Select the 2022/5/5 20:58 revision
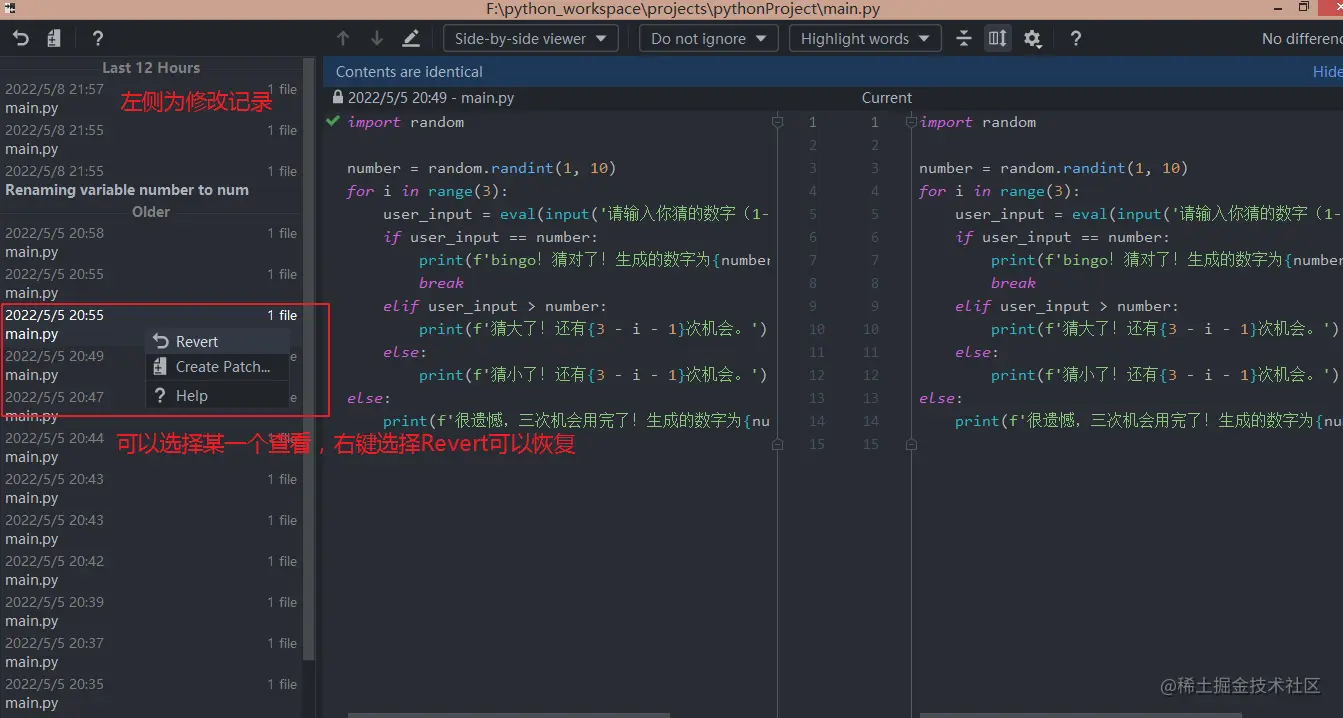 point(151,242)
